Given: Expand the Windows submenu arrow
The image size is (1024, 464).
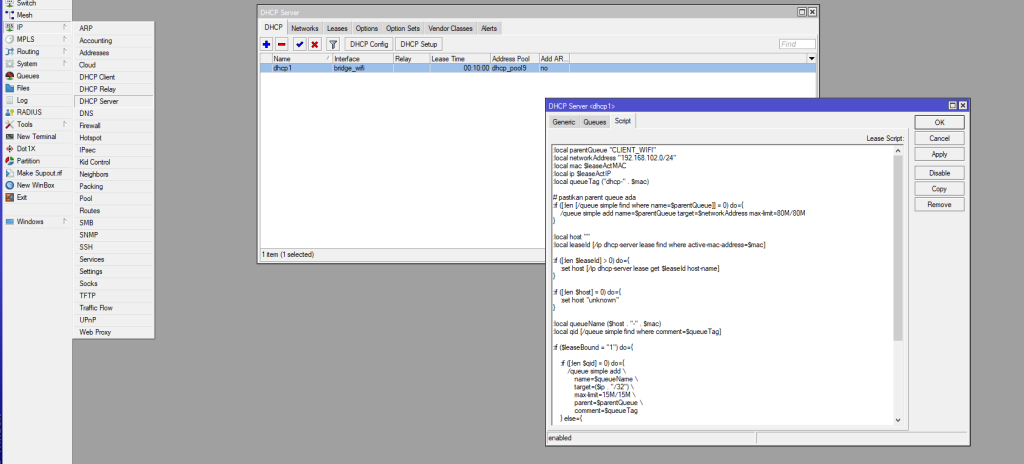Looking at the screenshot, I should (65, 222).
